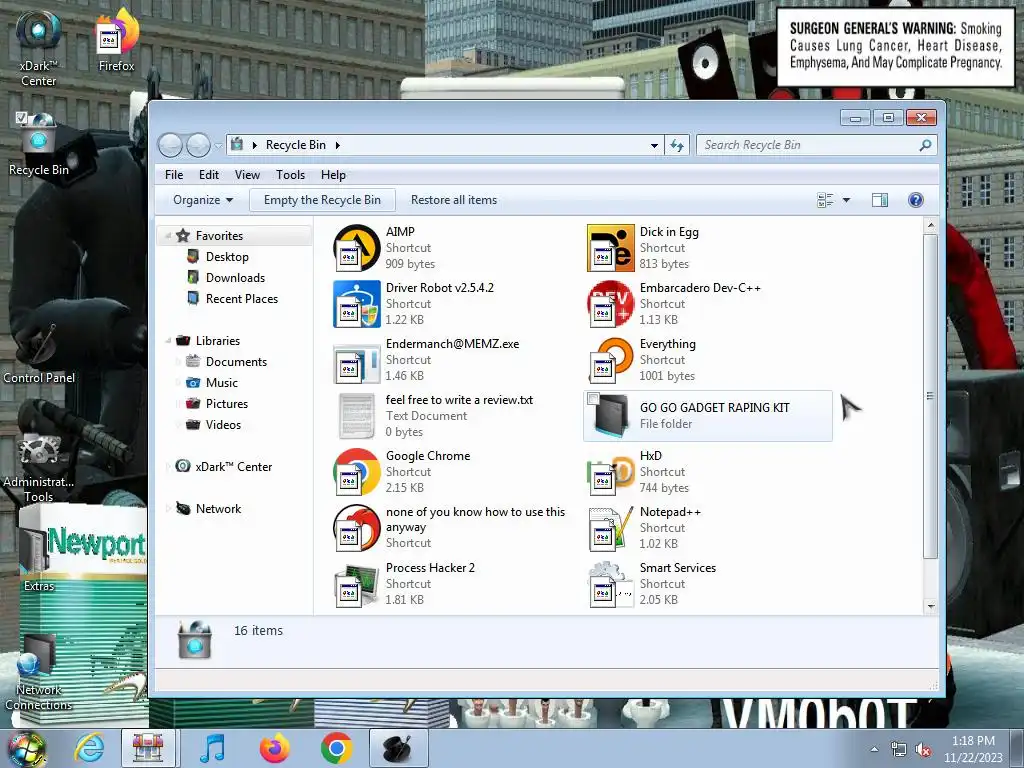
Task: Select the Driver Robot v2.5.4.2 icon
Action: pyautogui.click(x=357, y=304)
